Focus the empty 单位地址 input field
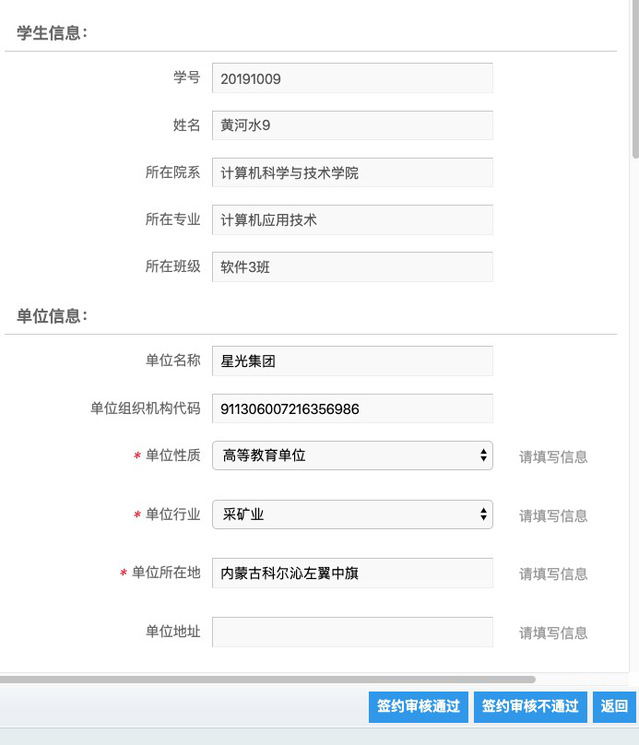Screen dimensions: 639x745 (352, 632)
